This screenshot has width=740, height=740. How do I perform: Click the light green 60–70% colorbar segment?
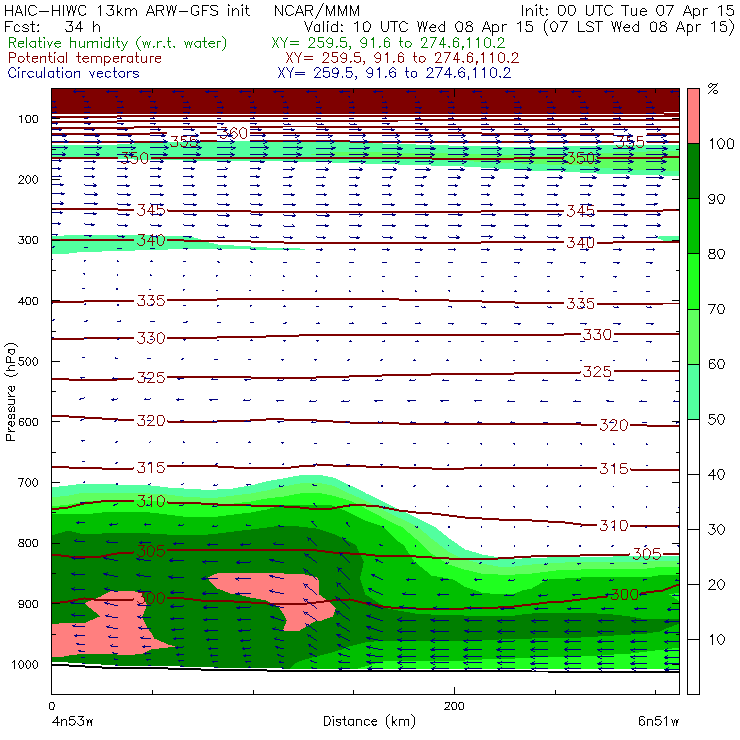pos(693,336)
